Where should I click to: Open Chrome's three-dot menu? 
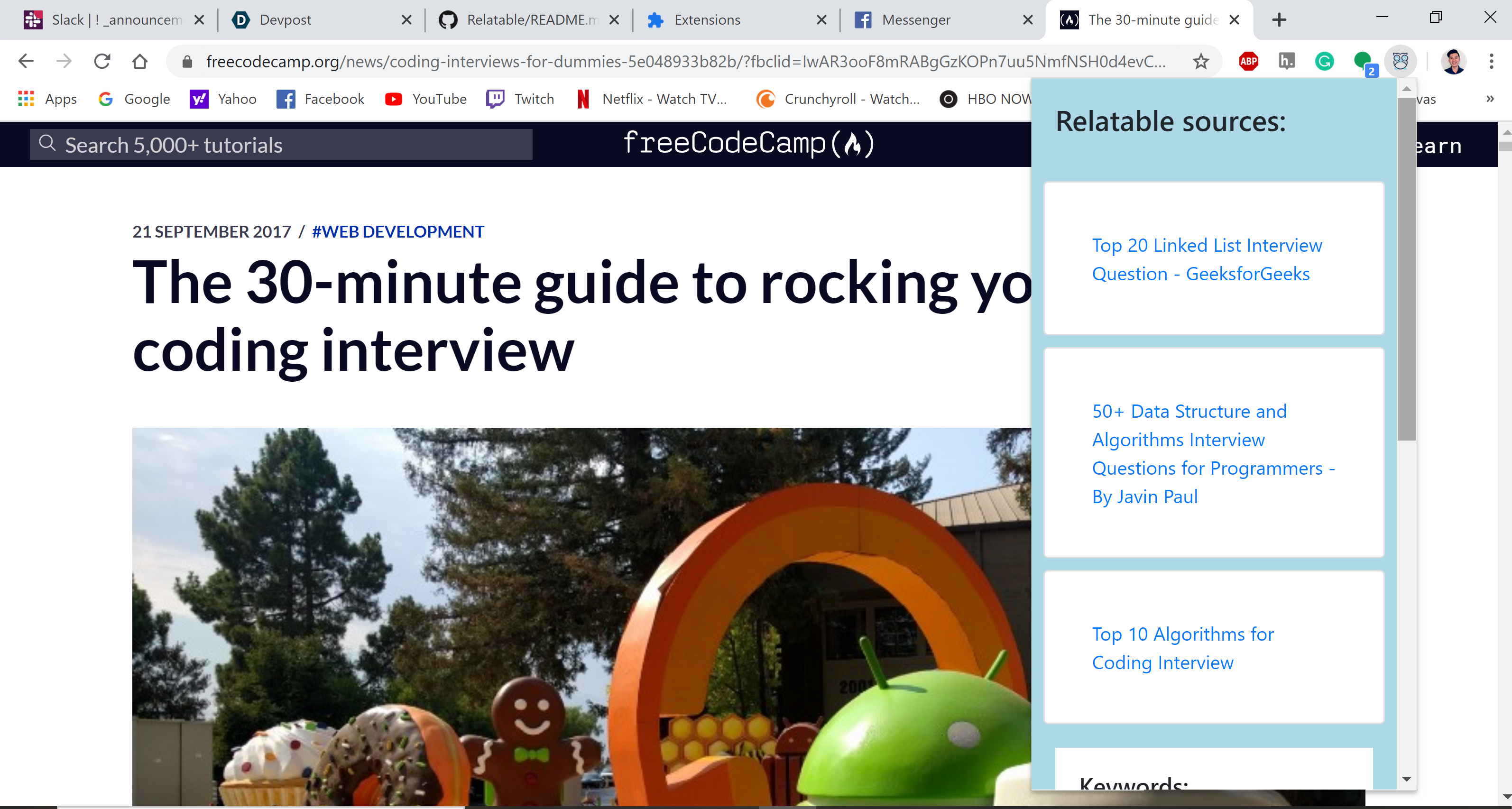1491,61
